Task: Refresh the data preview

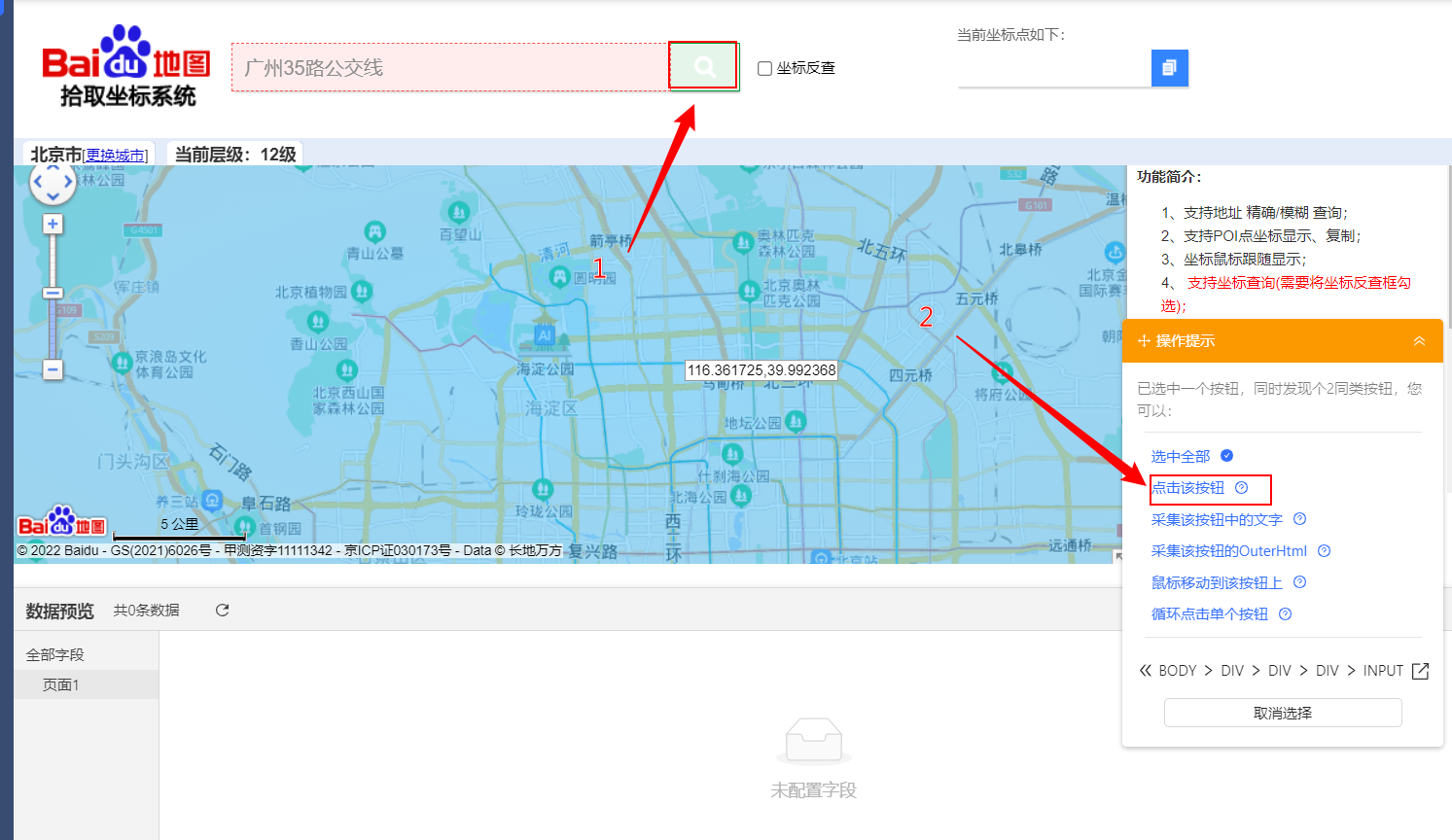Action: pos(222,610)
